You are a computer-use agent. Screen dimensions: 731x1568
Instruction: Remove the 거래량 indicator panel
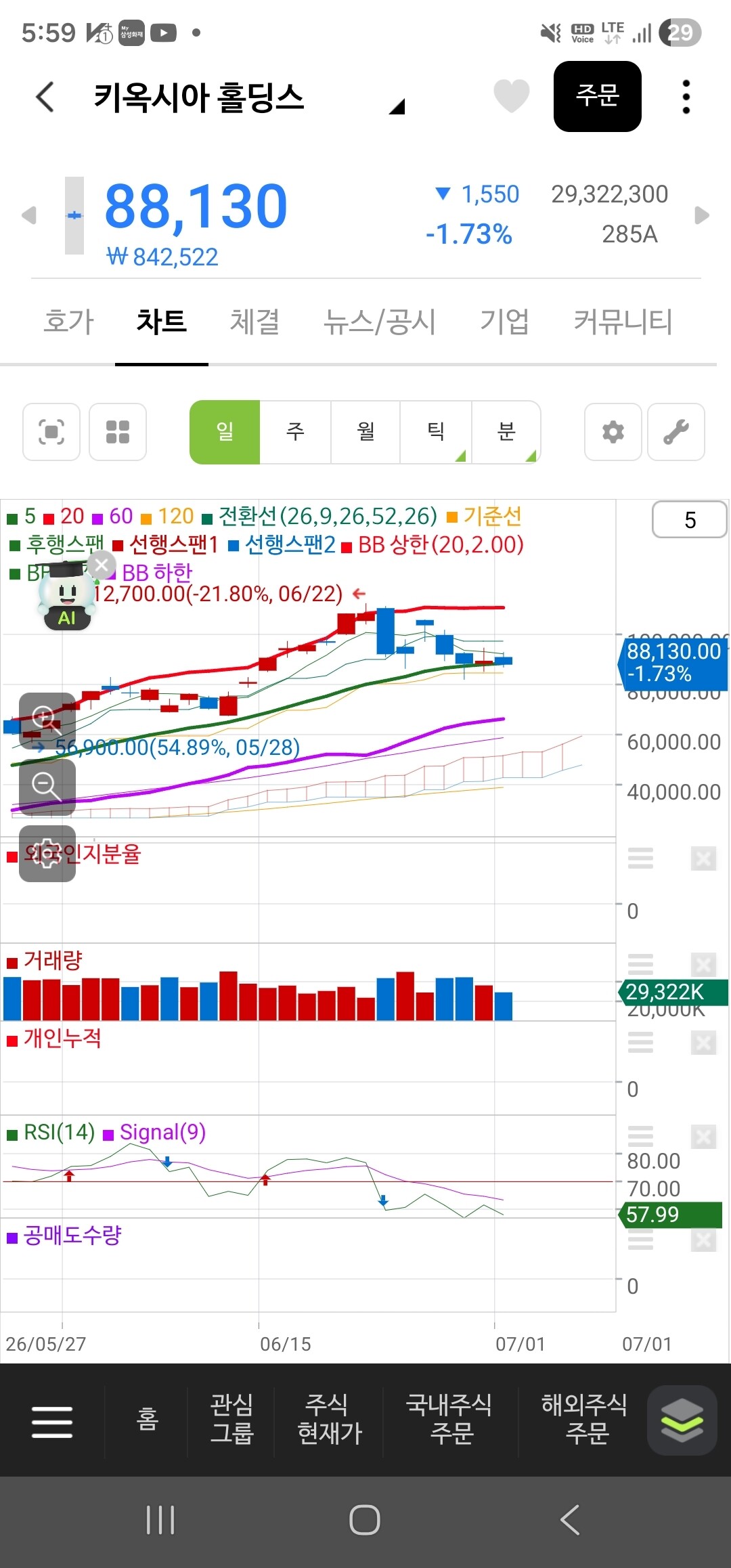coord(703,964)
